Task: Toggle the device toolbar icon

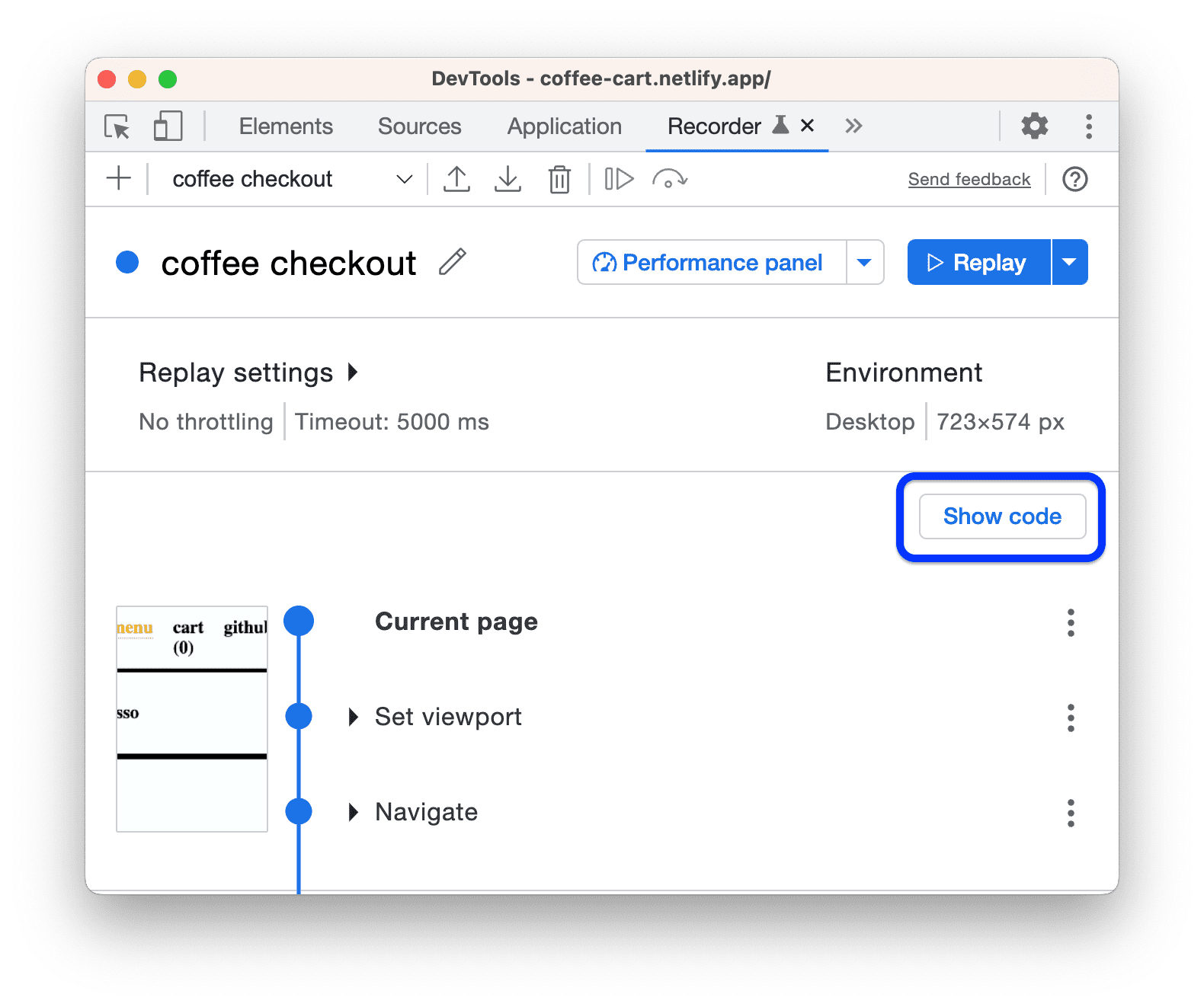Action: 168,126
